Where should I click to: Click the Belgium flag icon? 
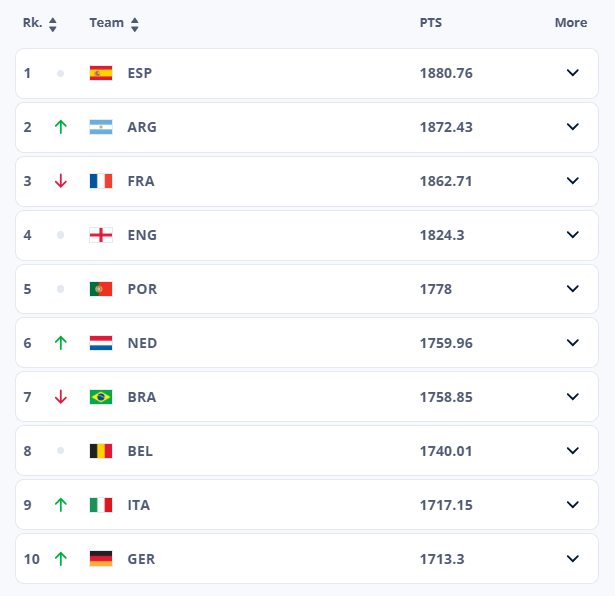(x=101, y=451)
